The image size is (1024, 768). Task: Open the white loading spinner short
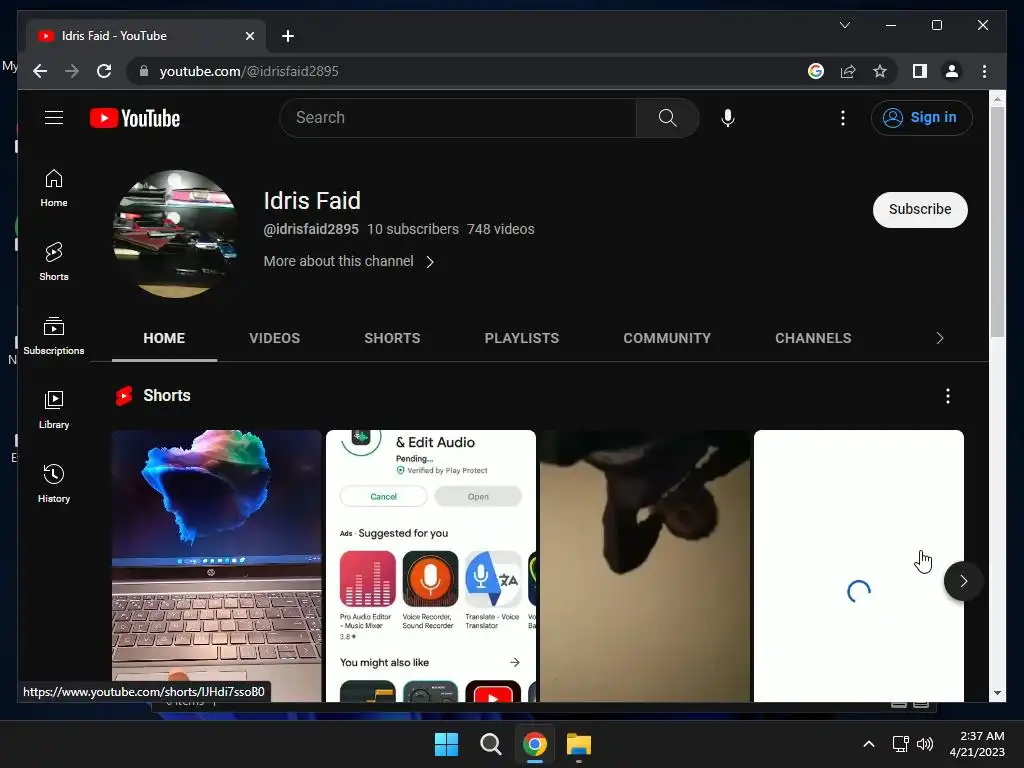point(858,566)
